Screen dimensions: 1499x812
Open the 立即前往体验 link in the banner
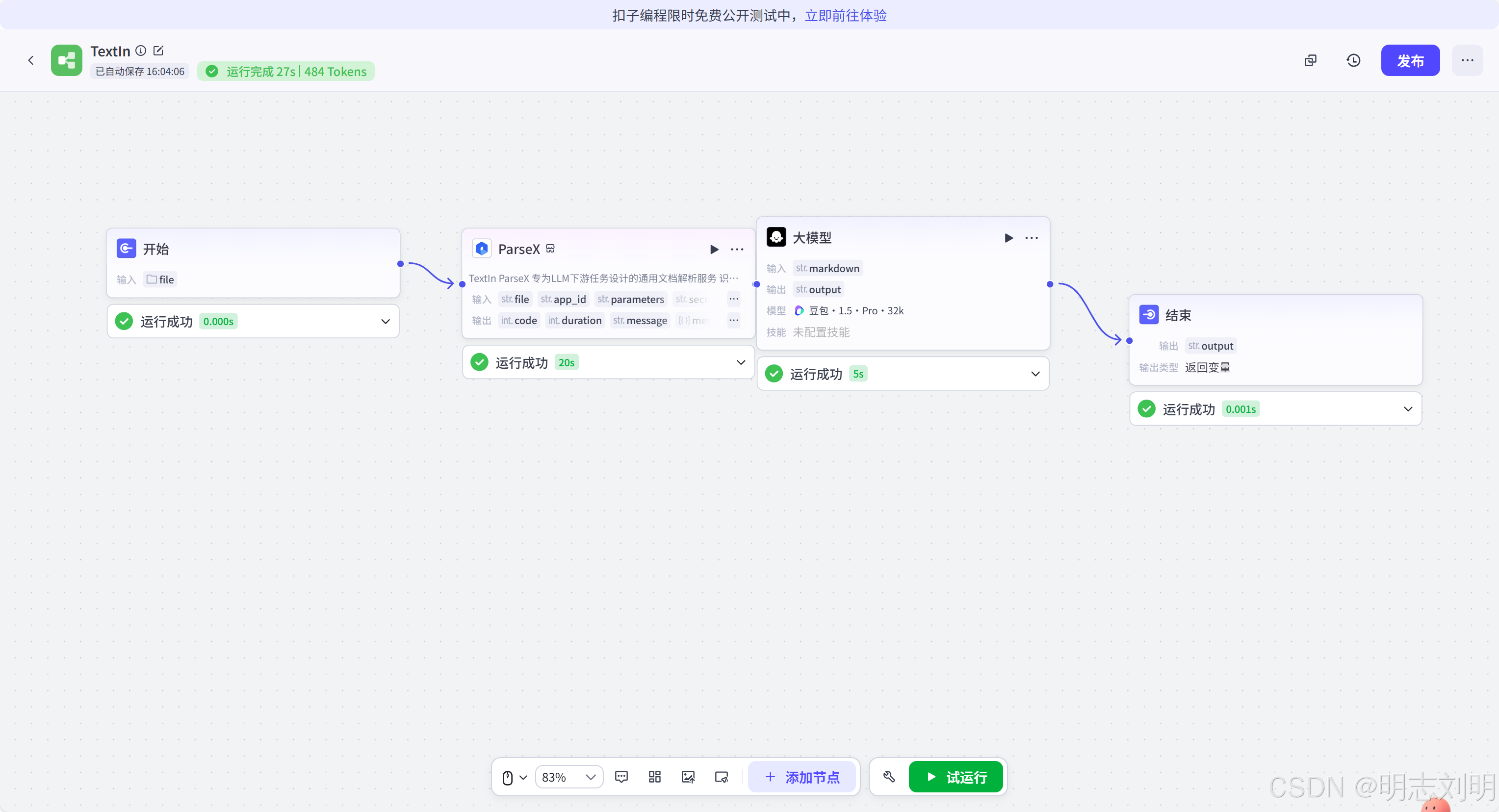(x=845, y=15)
